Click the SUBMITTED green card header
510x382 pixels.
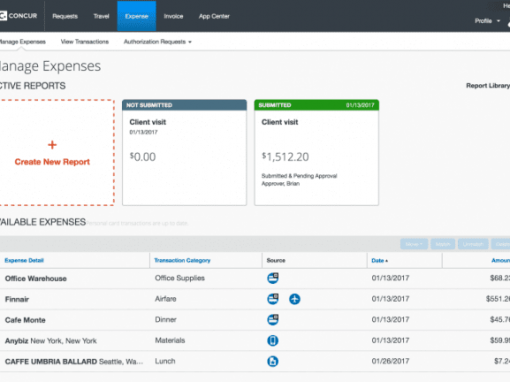(316, 105)
